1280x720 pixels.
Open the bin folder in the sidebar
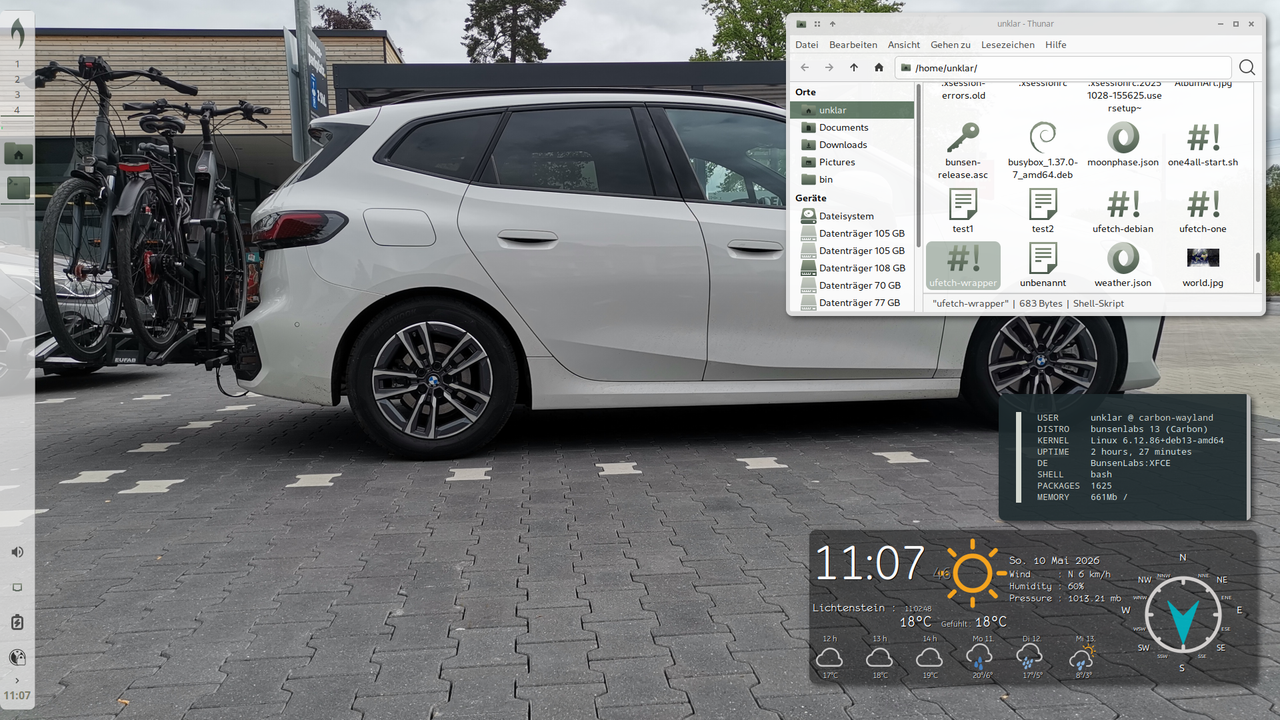pyautogui.click(x=852, y=179)
